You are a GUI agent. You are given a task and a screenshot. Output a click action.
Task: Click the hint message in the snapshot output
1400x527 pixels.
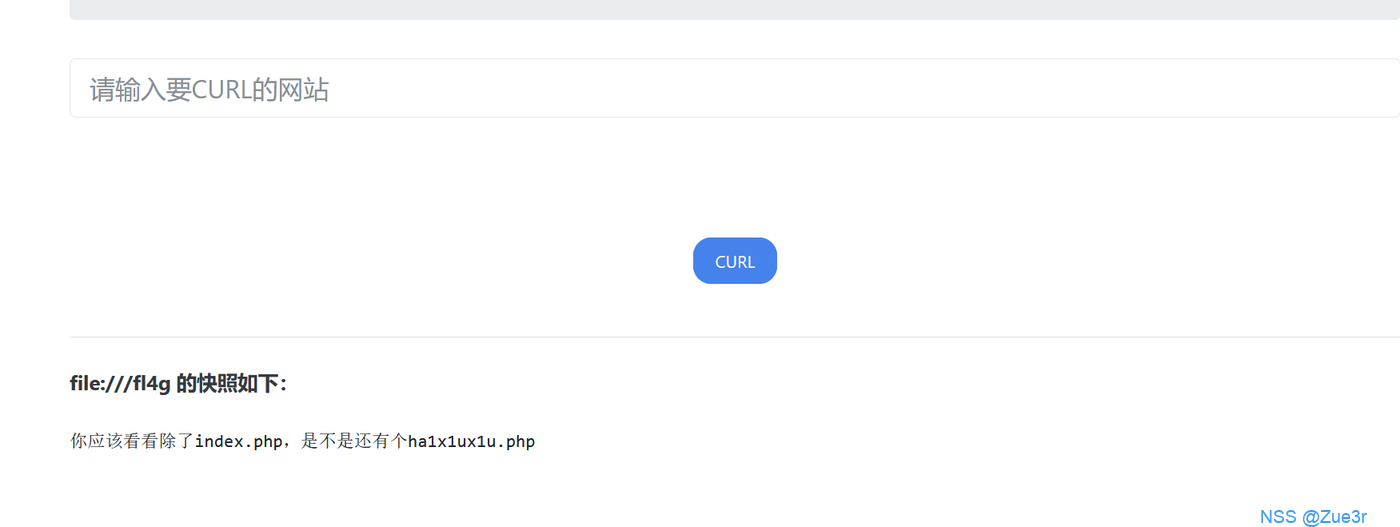pos(302,441)
